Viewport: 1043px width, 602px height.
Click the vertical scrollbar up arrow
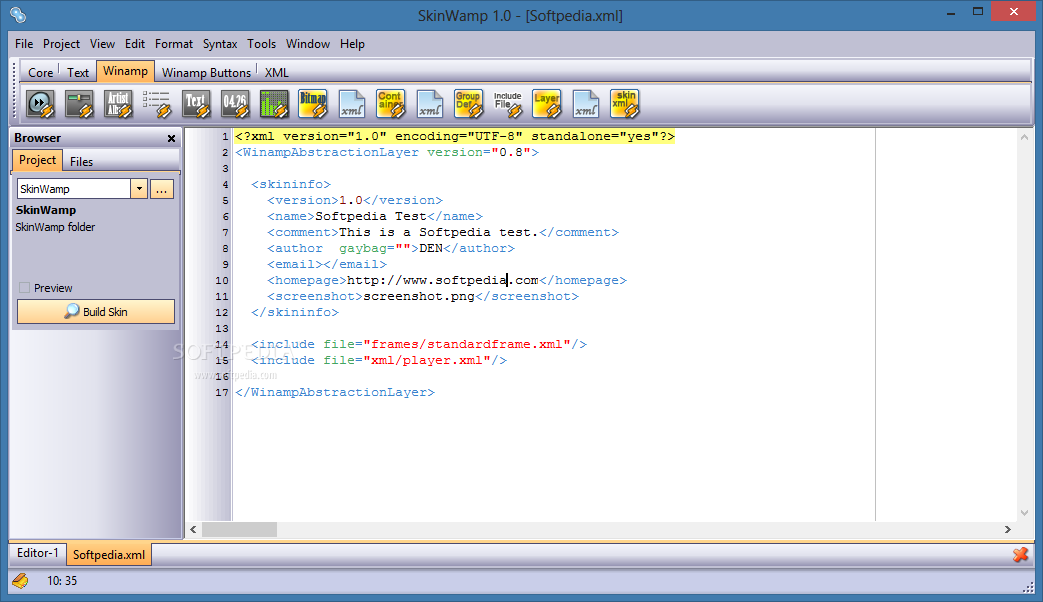point(1024,137)
